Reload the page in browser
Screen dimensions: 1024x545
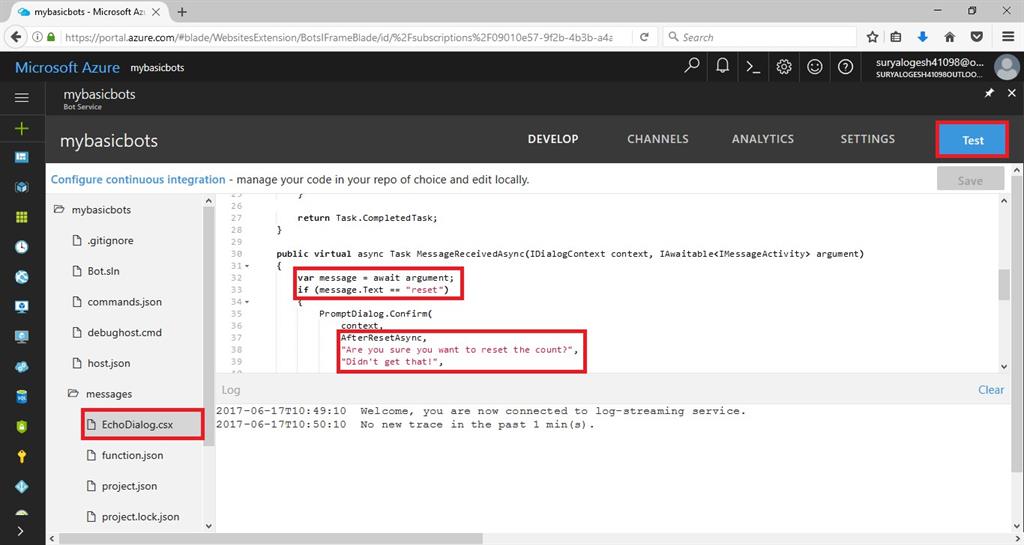(644, 37)
